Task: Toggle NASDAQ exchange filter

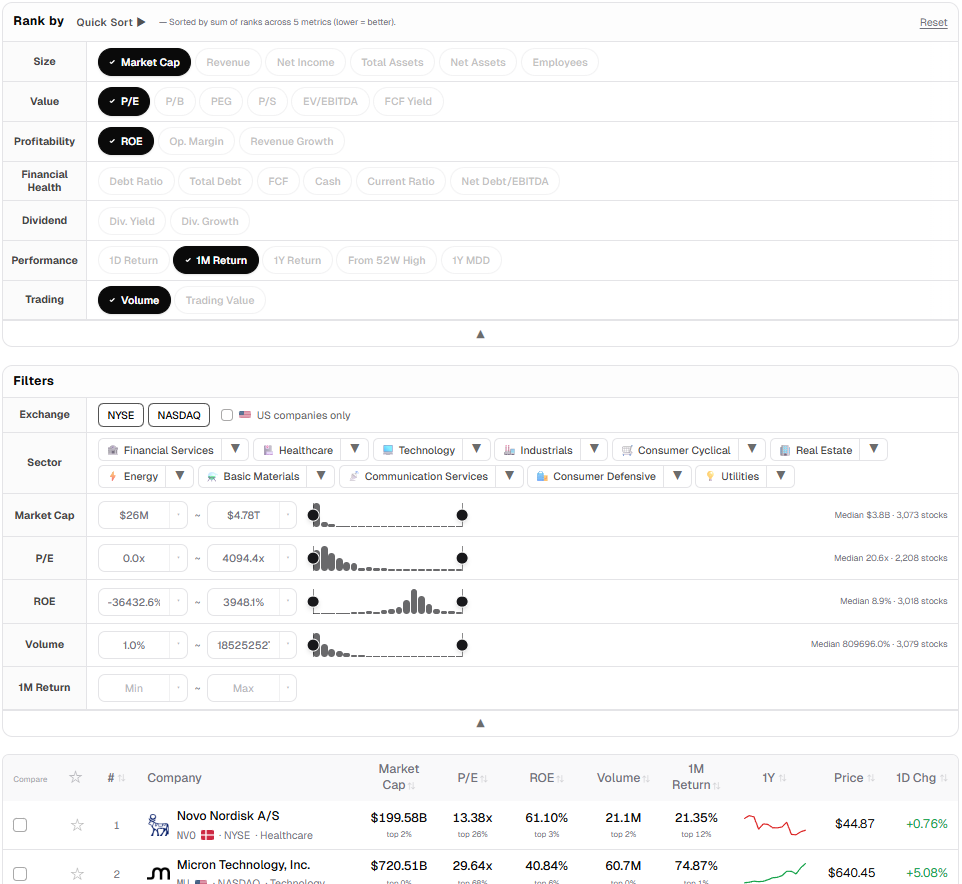Action: pos(179,415)
